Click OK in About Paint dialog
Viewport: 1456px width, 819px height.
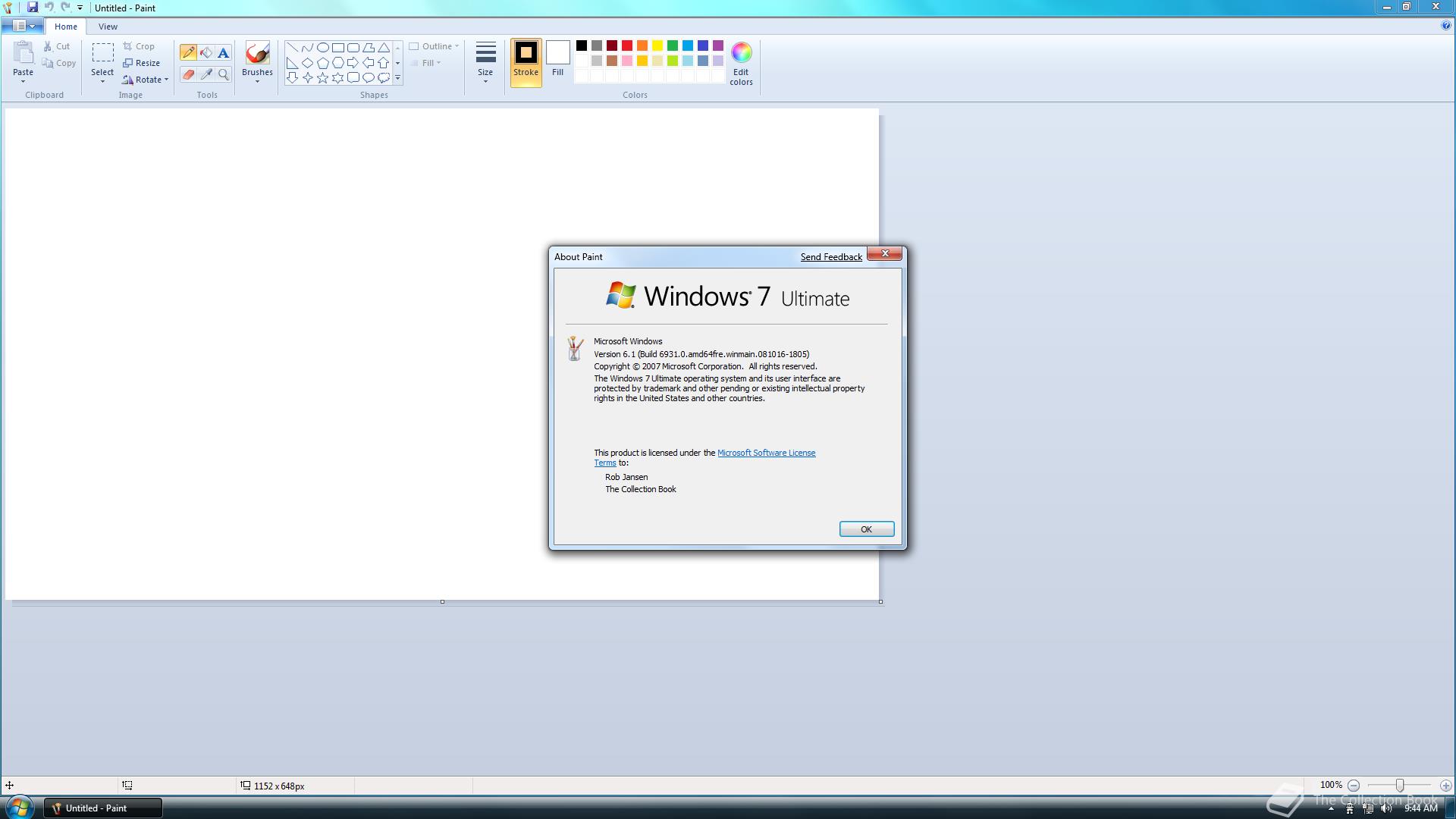pyautogui.click(x=866, y=529)
